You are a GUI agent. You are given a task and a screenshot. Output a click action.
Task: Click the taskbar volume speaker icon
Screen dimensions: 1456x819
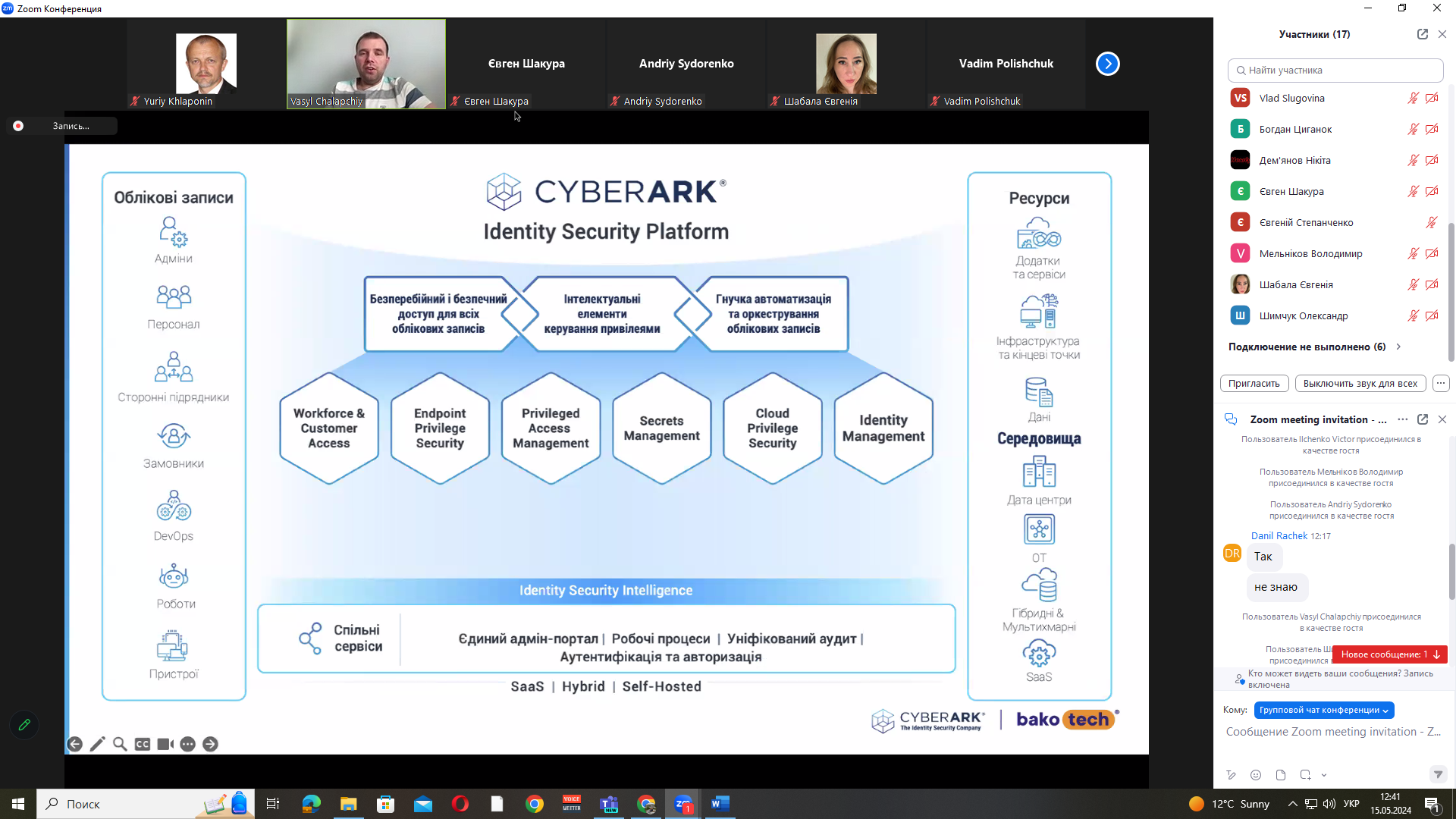1329,804
